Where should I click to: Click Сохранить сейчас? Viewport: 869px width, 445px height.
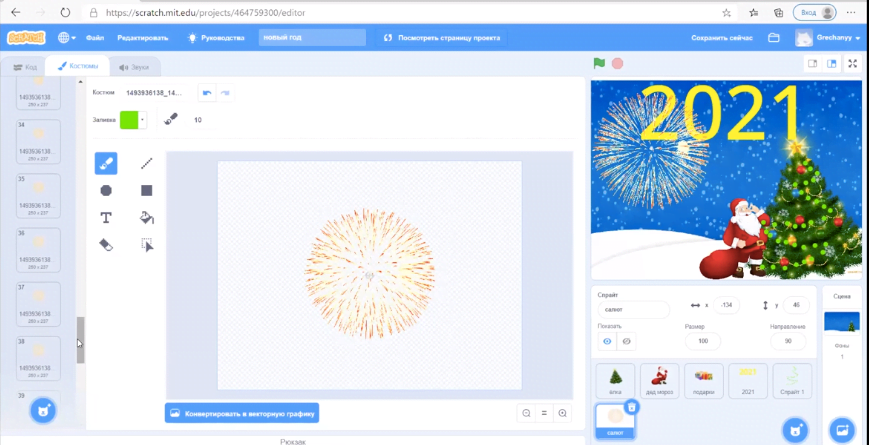[x=722, y=38]
